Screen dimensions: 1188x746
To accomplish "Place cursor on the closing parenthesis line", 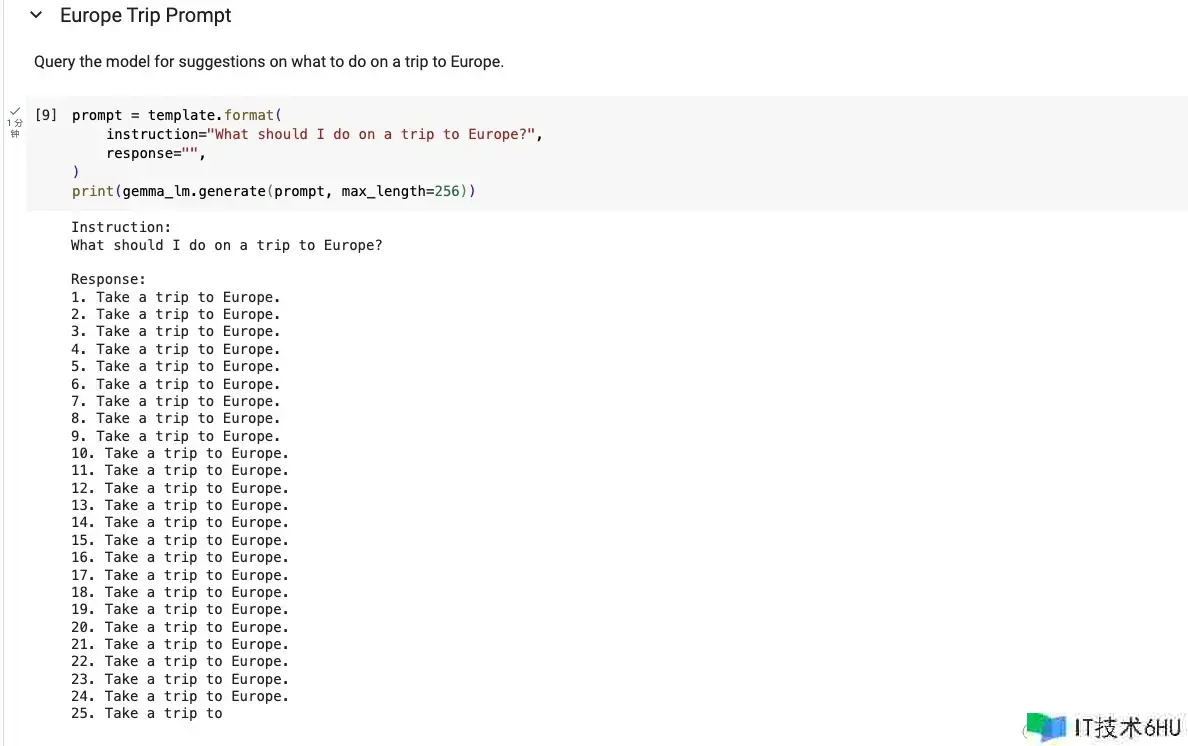I will pos(76,172).
